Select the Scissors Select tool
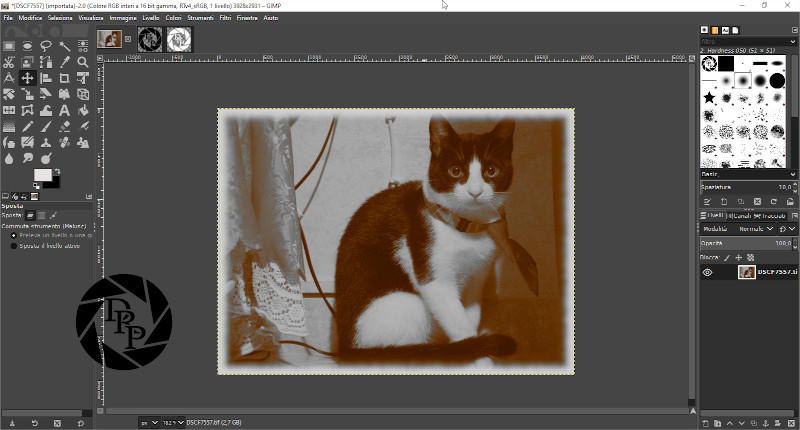Screen dimensions: 800x430 [9, 62]
